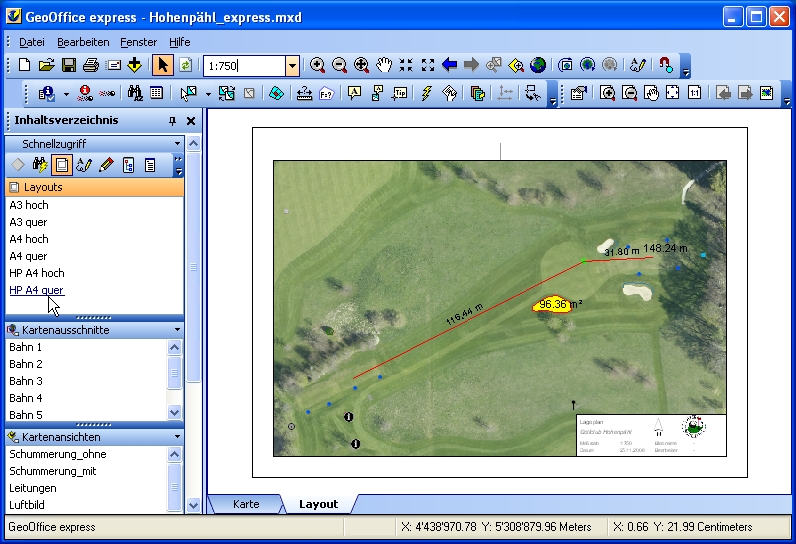Click the red magnet snapping icon
The width and height of the screenshot is (796, 544).
click(x=667, y=65)
